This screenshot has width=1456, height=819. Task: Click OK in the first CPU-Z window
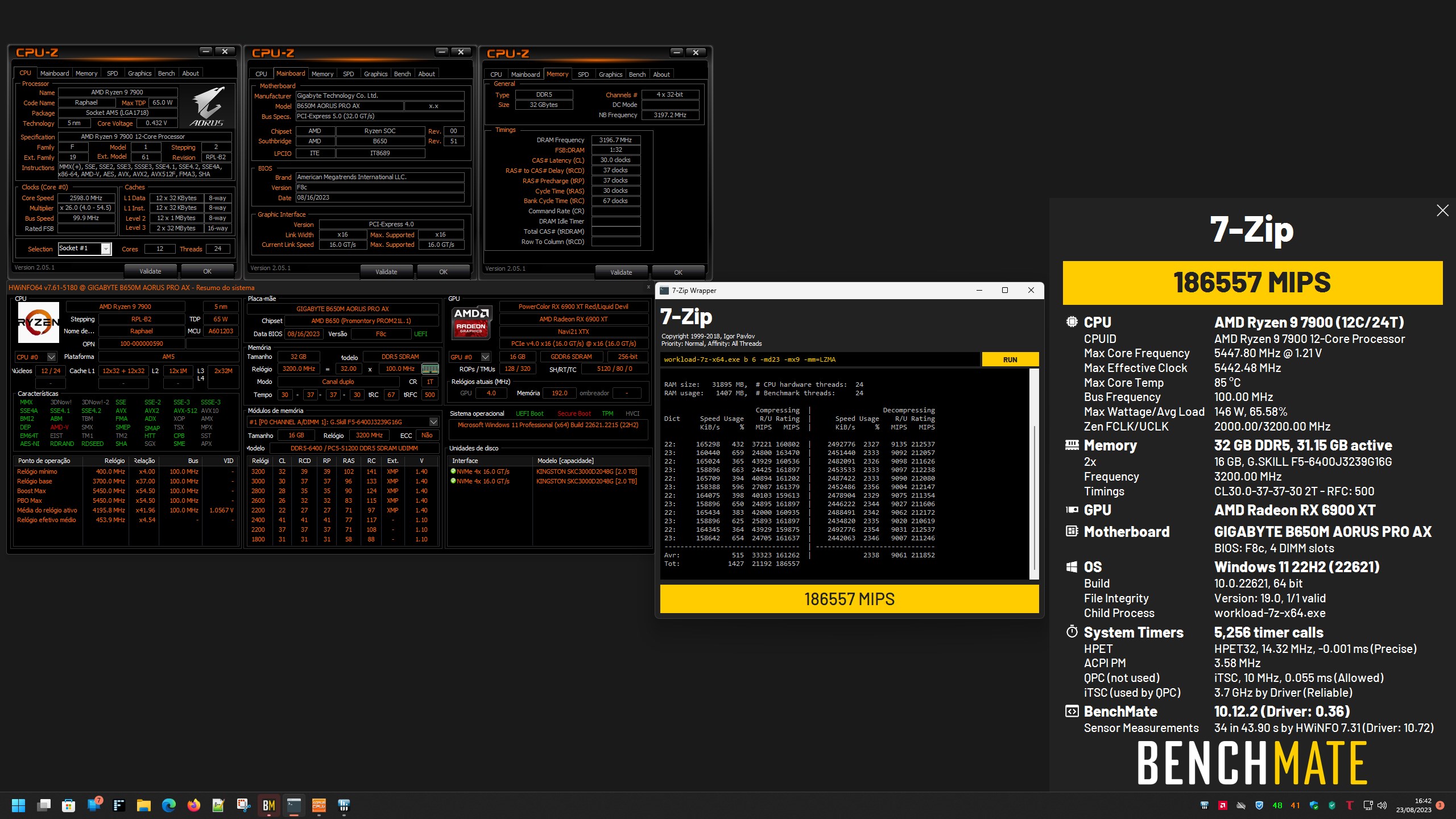click(x=207, y=271)
